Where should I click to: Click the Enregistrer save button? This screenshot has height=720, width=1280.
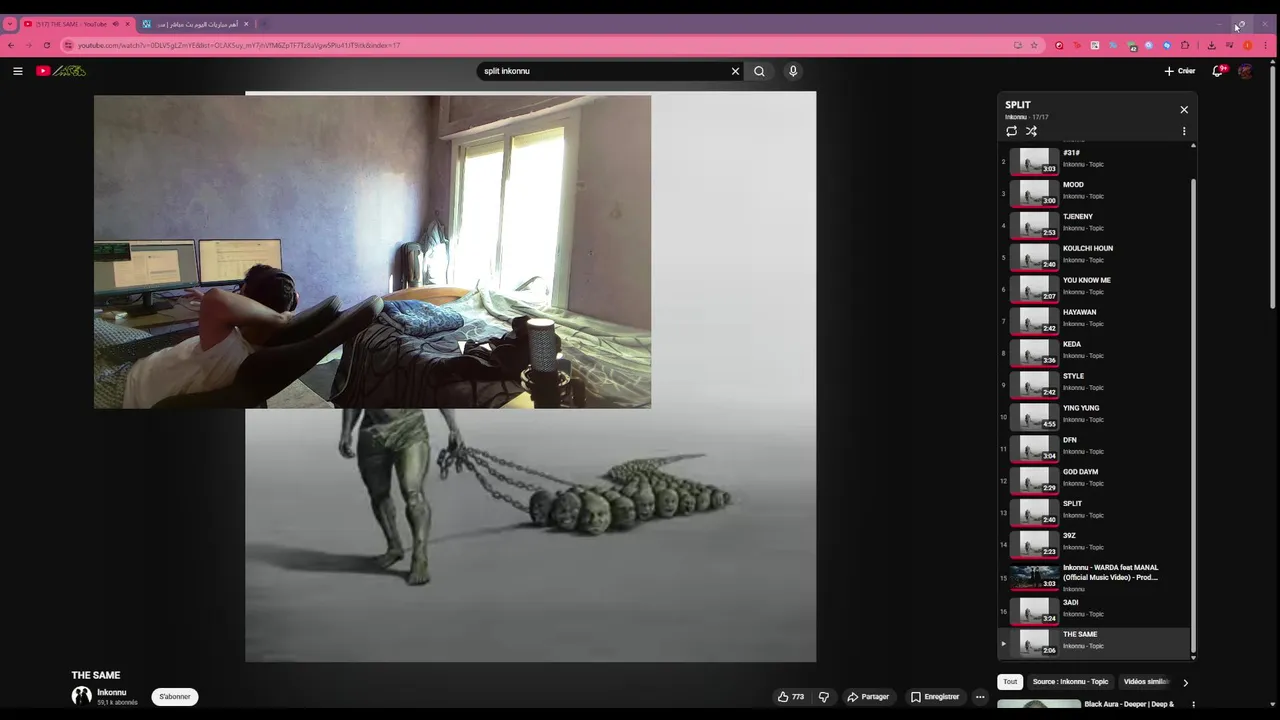pos(935,697)
